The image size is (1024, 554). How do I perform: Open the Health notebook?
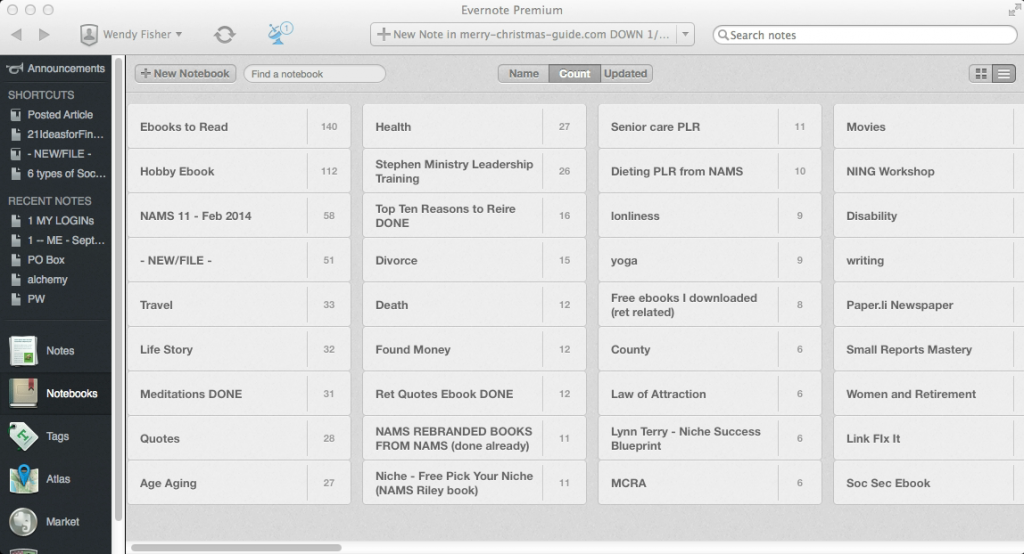point(474,127)
